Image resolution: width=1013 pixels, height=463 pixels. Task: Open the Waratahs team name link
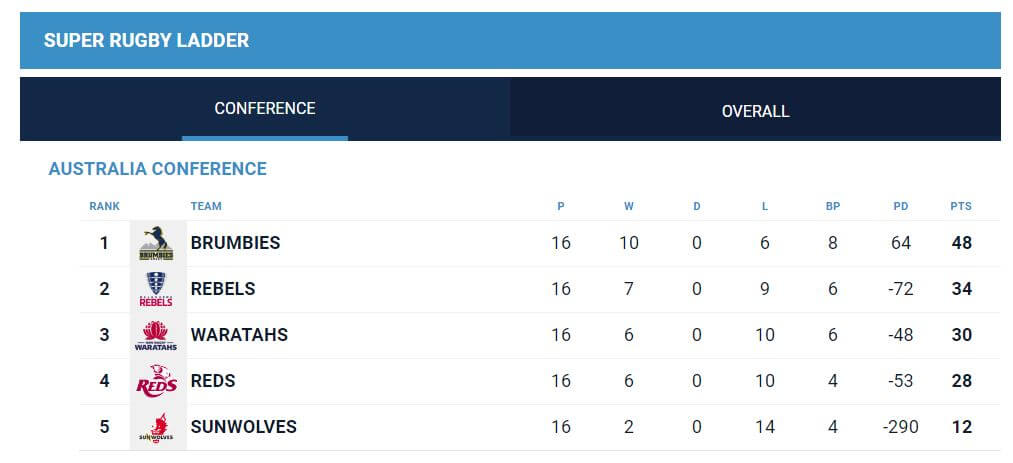(239, 334)
